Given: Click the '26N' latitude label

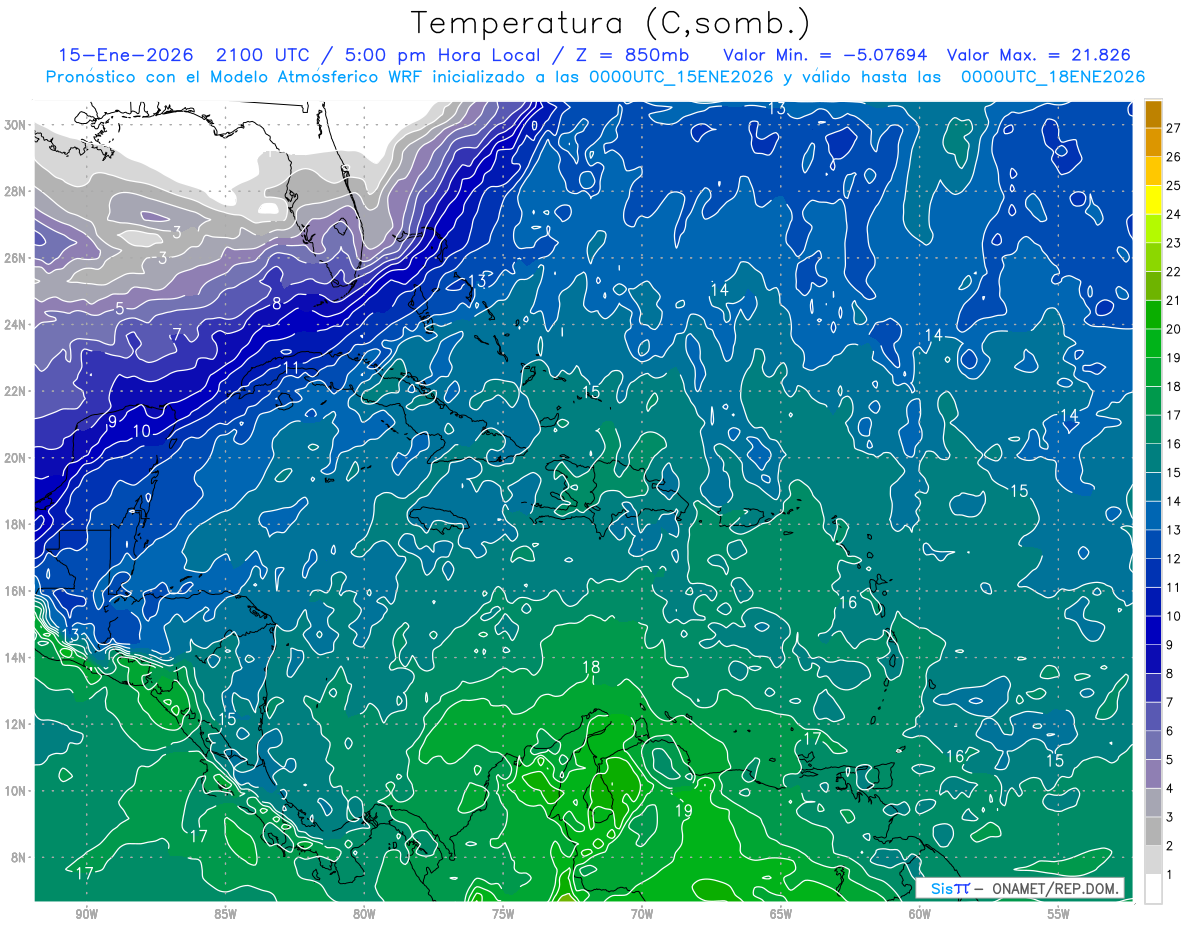Looking at the screenshot, I should coord(17,258).
